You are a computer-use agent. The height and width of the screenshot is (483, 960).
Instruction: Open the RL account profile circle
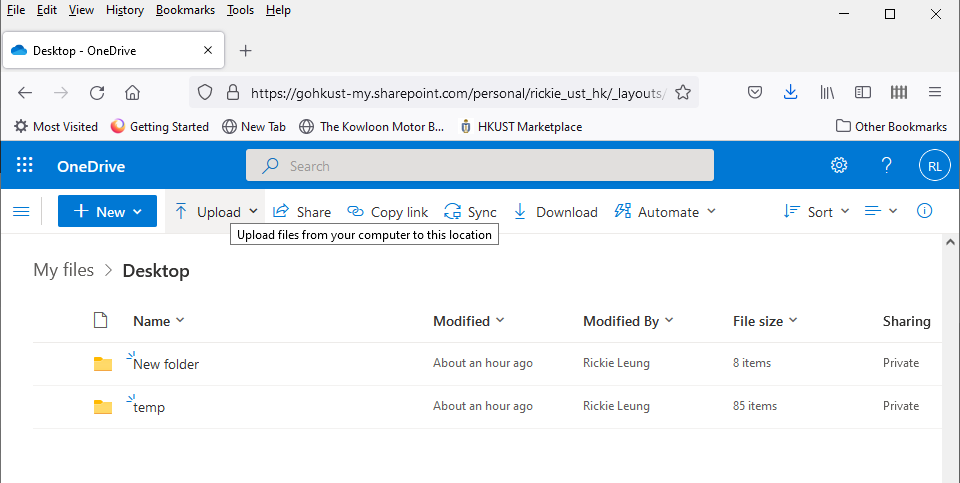point(934,166)
